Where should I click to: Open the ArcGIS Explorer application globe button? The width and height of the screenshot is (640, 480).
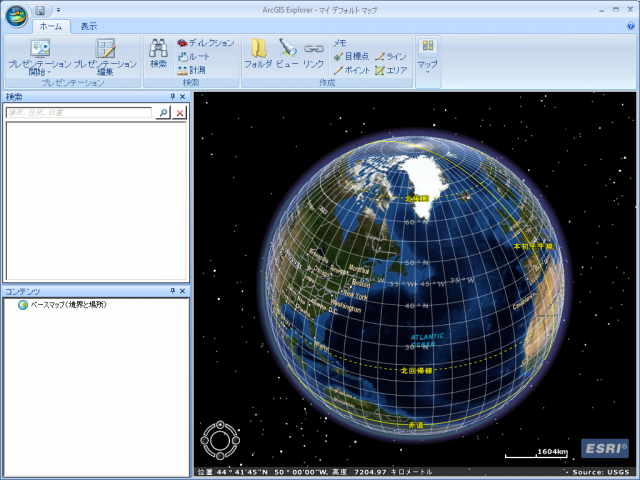point(16,16)
